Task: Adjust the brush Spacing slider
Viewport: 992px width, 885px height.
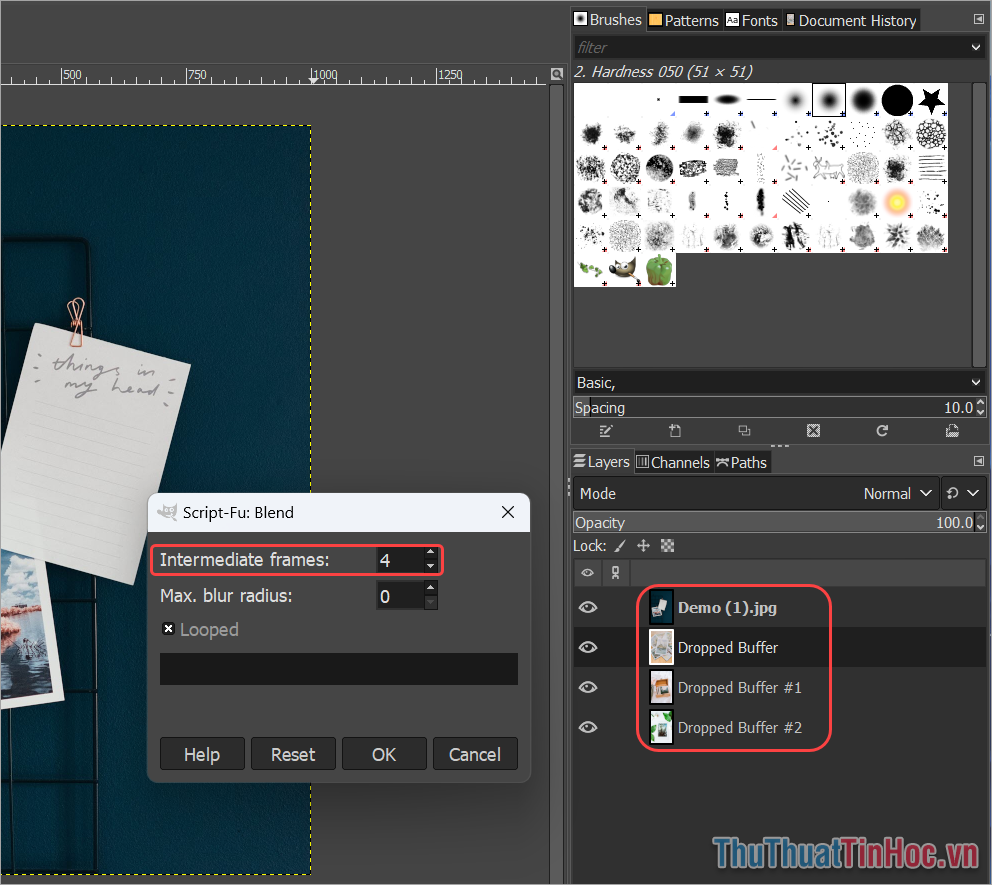Action: pyautogui.click(x=774, y=407)
